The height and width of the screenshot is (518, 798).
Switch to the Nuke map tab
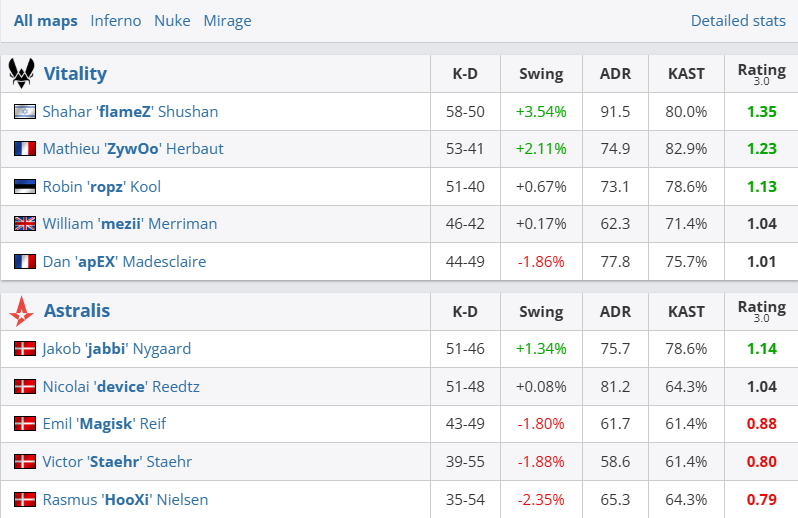pos(172,21)
